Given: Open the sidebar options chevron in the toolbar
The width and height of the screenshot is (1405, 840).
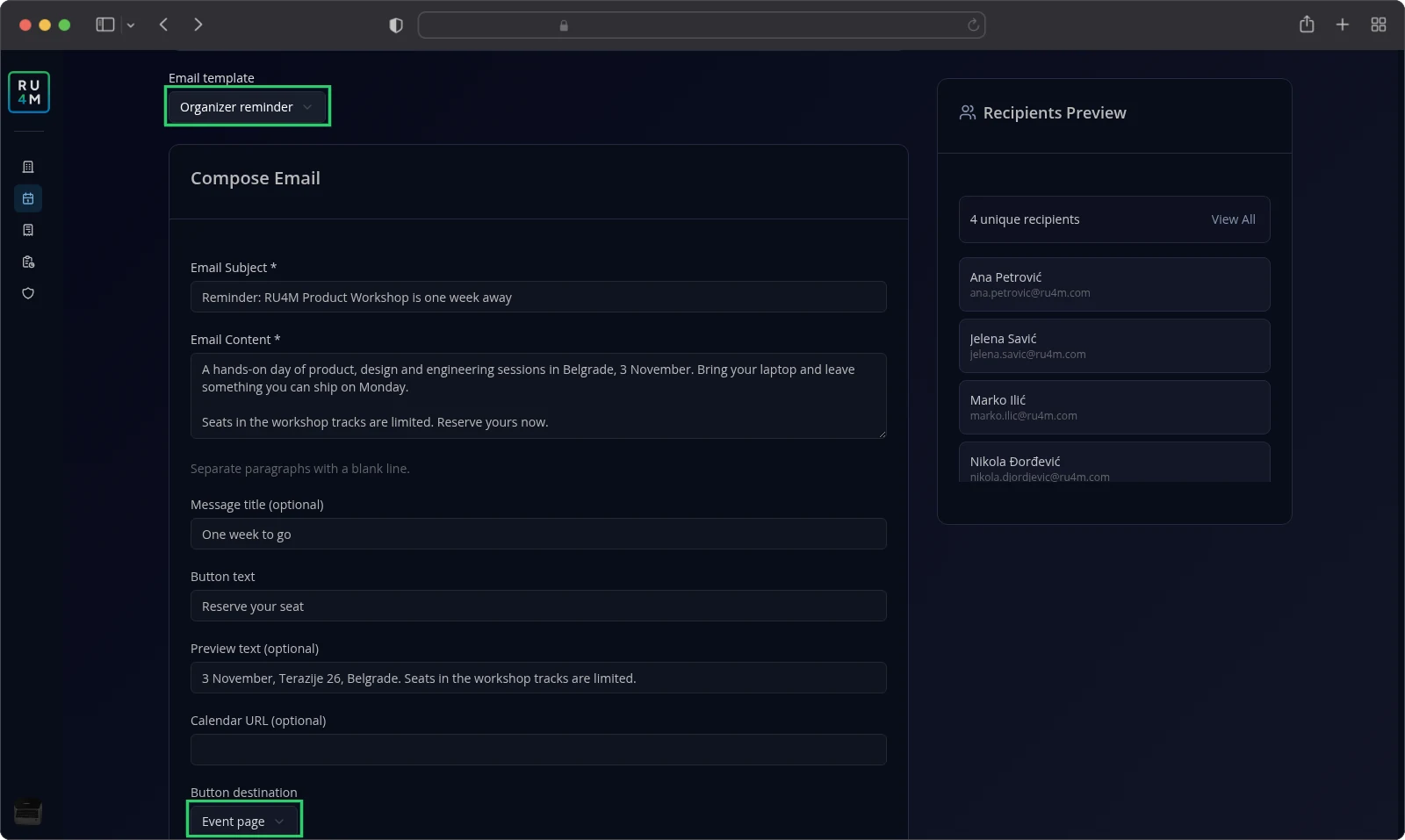Looking at the screenshot, I should coord(131,25).
